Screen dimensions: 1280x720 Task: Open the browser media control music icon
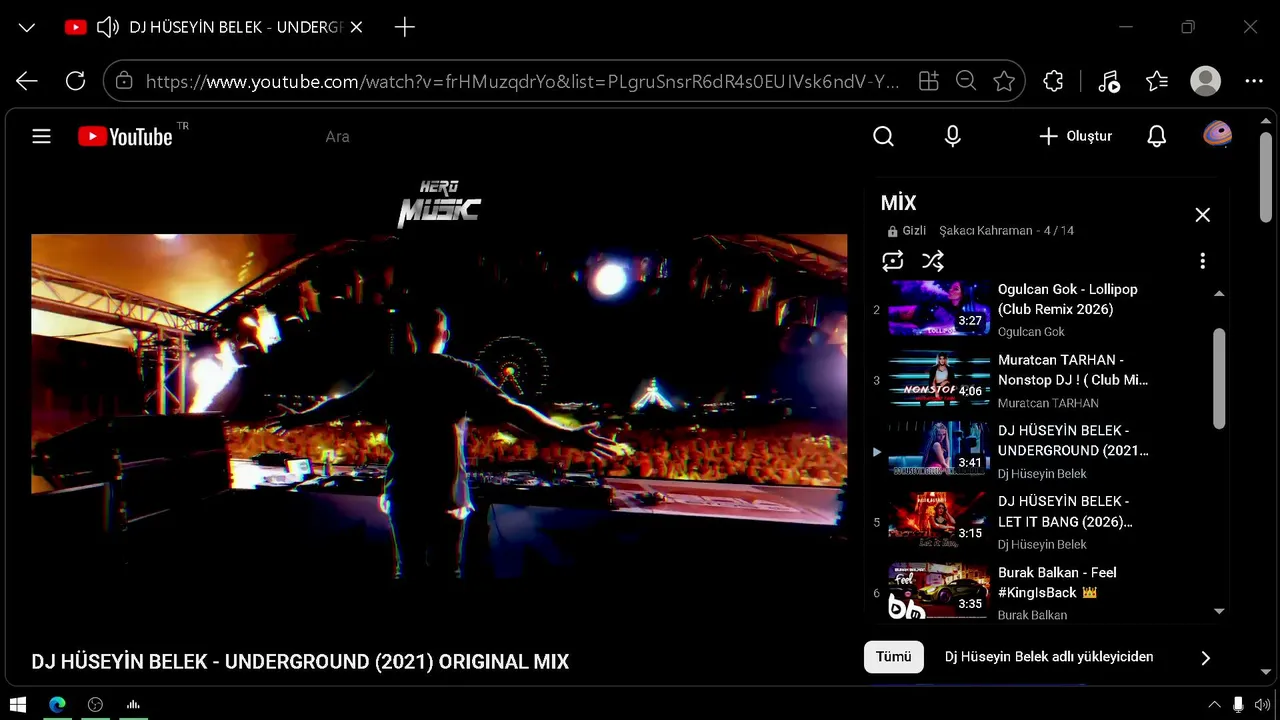[x=1108, y=81]
